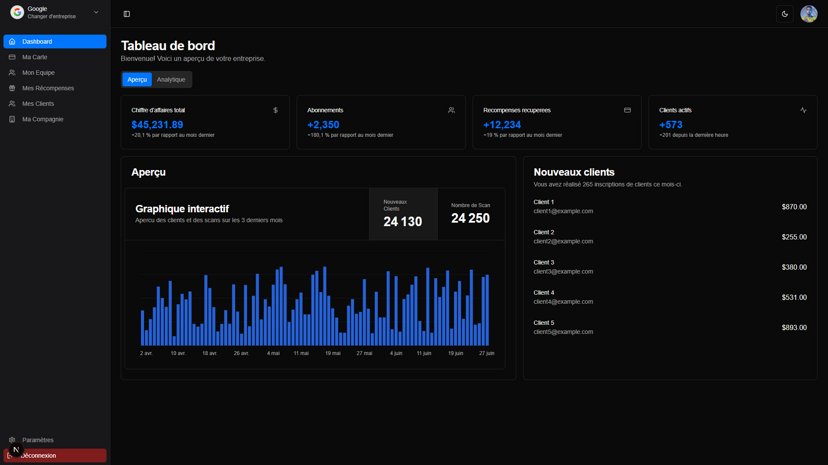Click the Google company logo

pos(17,12)
